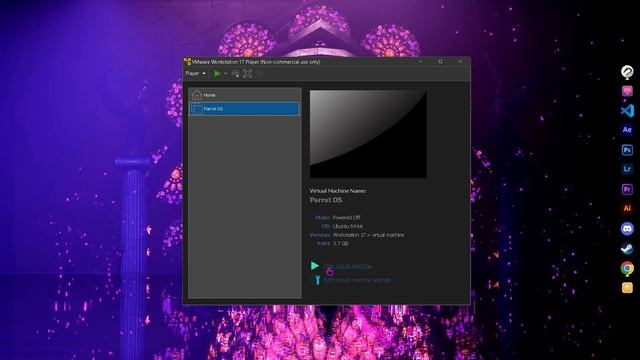
Task: Click the VMware logo in title bar
Action: (x=187, y=62)
